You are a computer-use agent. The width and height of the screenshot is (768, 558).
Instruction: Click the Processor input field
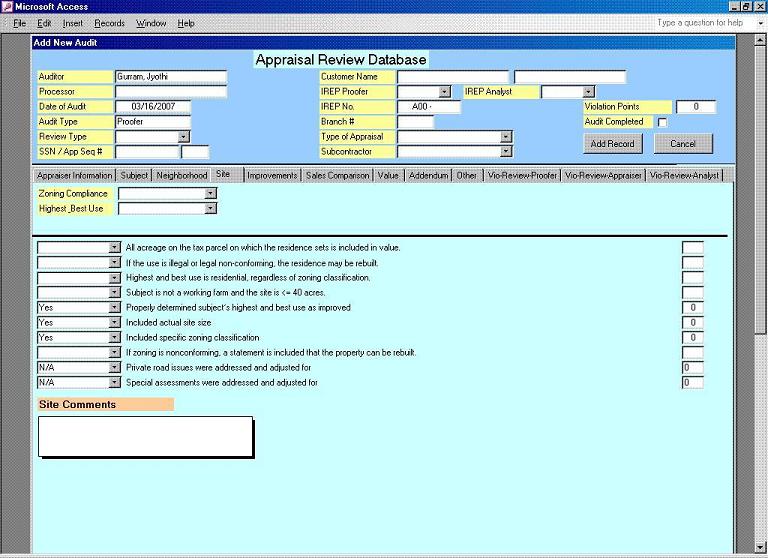pos(171,92)
